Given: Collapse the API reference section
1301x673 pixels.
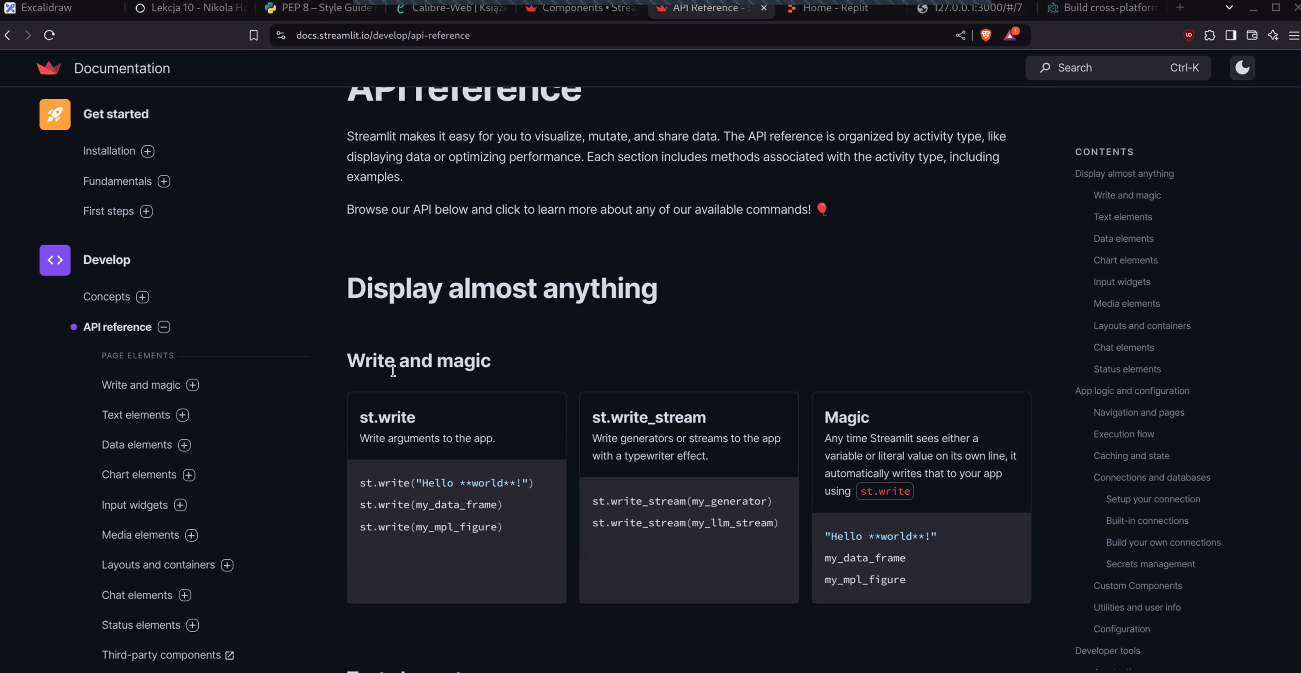Looking at the screenshot, I should [x=164, y=327].
